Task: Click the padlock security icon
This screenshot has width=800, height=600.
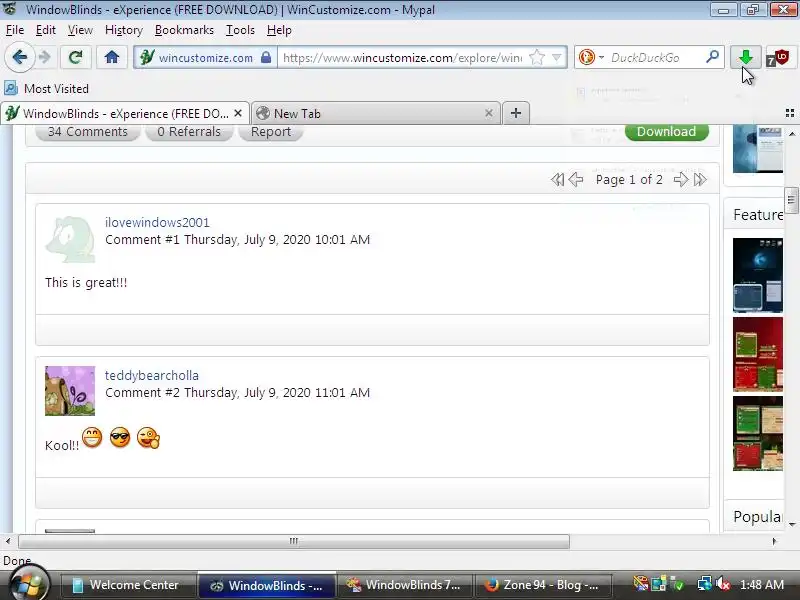Action: coord(266,57)
